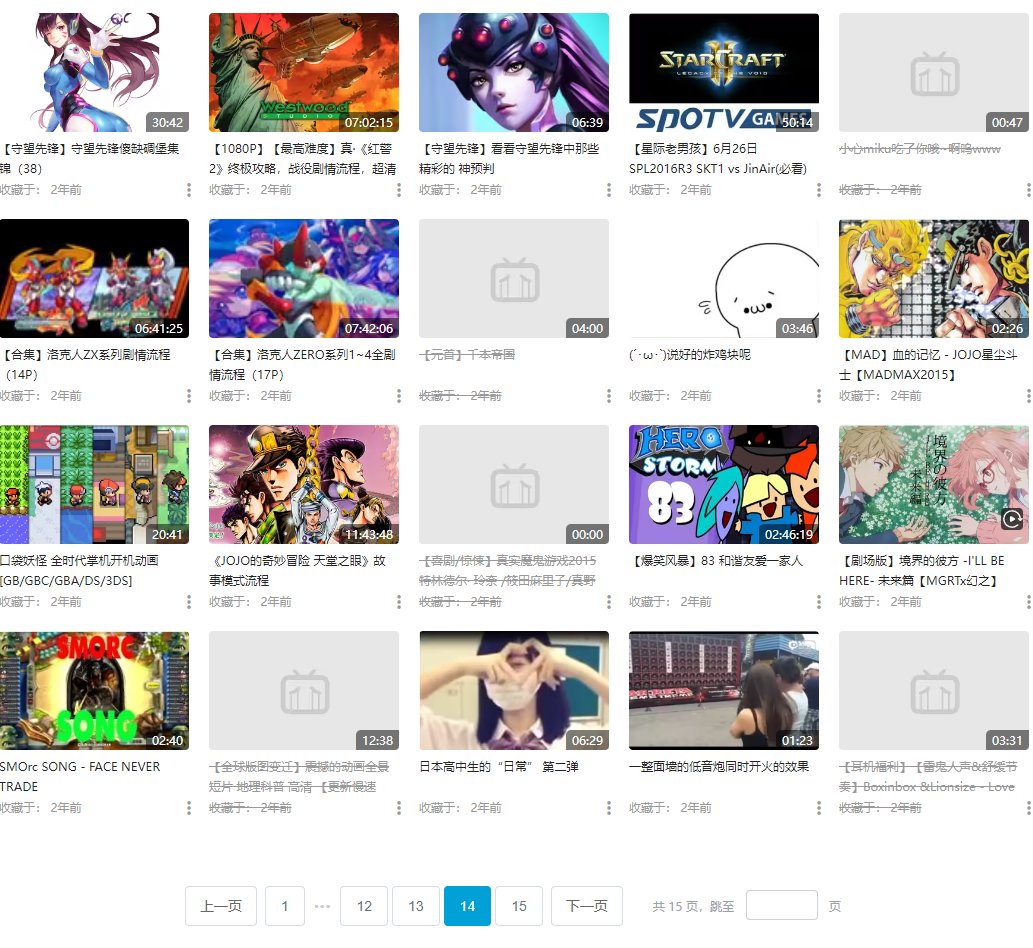Open three-dot menu for 守望先锋神预判 video

point(609,190)
